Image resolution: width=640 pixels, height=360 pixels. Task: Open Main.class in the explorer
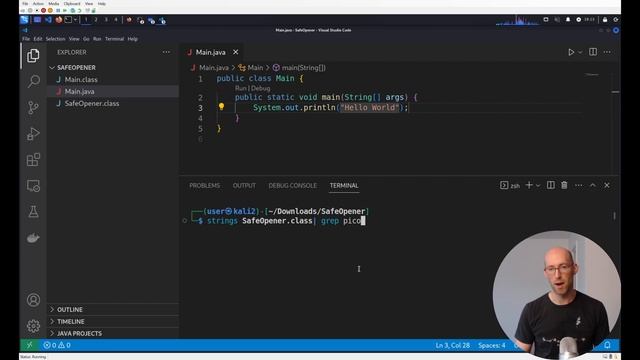click(81, 79)
